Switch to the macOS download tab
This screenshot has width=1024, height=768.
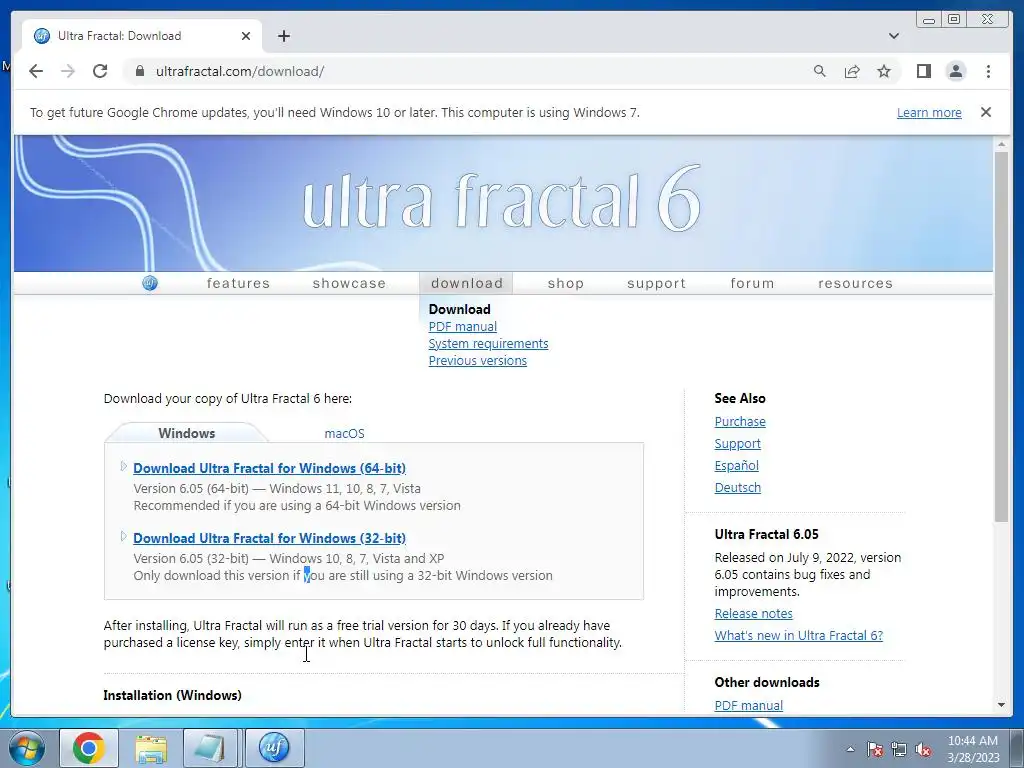click(344, 434)
